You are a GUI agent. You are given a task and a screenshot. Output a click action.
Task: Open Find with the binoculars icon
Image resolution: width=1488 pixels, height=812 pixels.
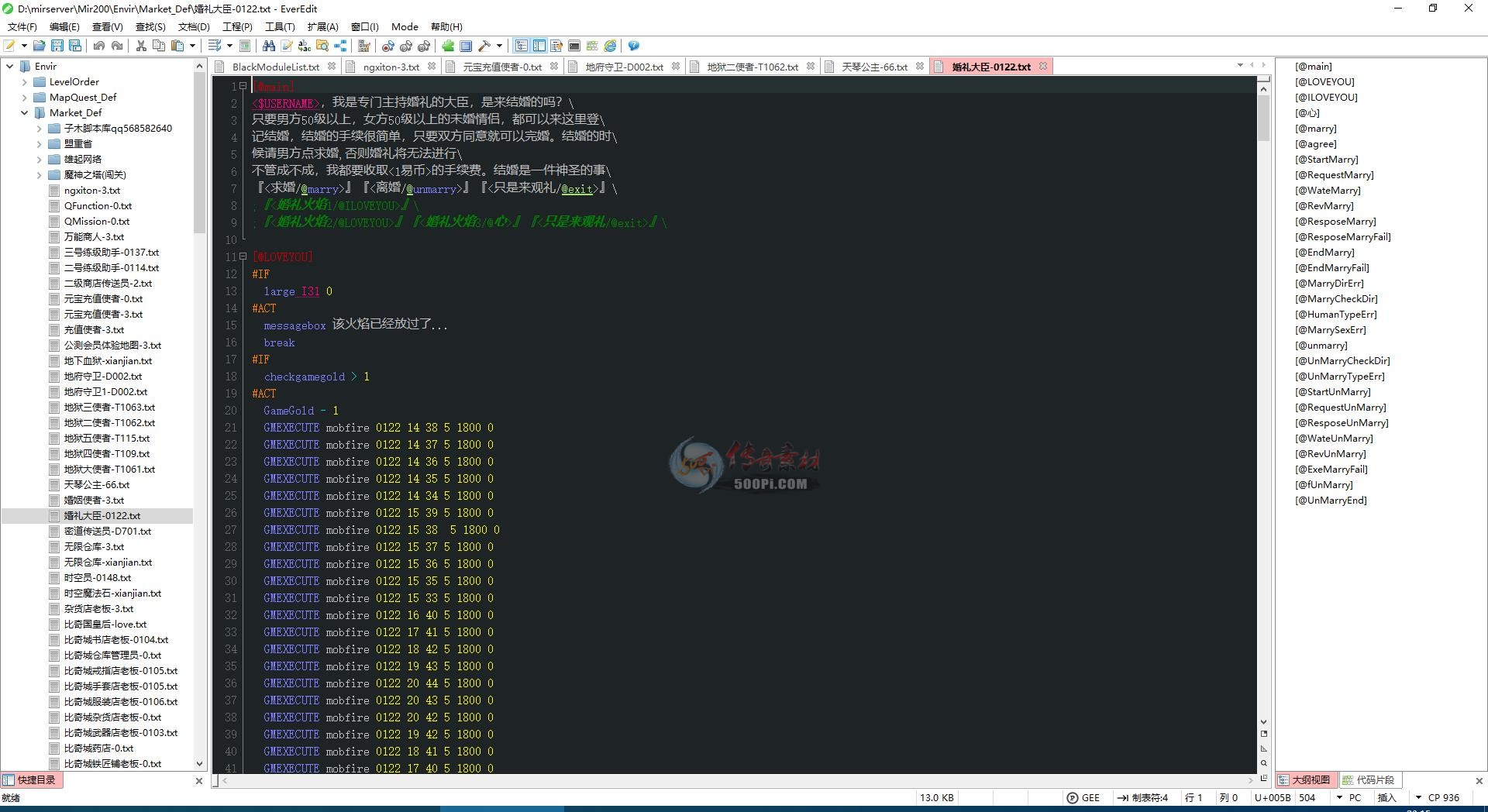click(269, 46)
